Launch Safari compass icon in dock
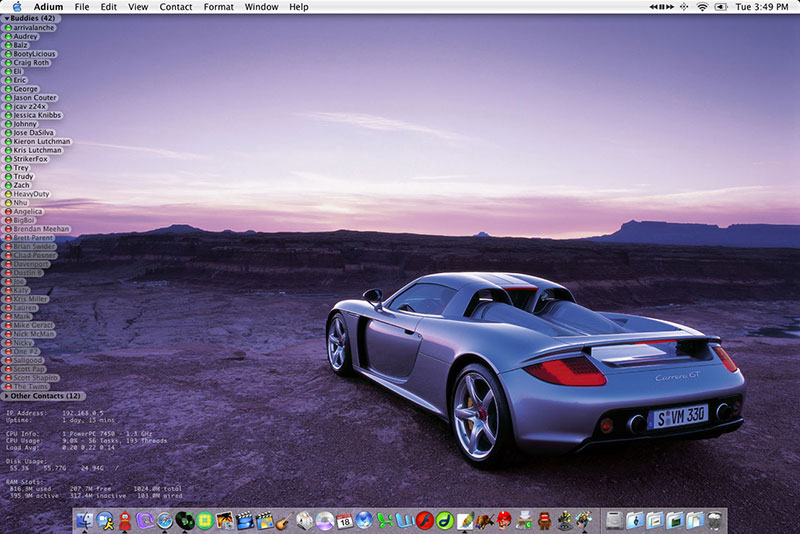The width and height of the screenshot is (800, 534). [165, 521]
